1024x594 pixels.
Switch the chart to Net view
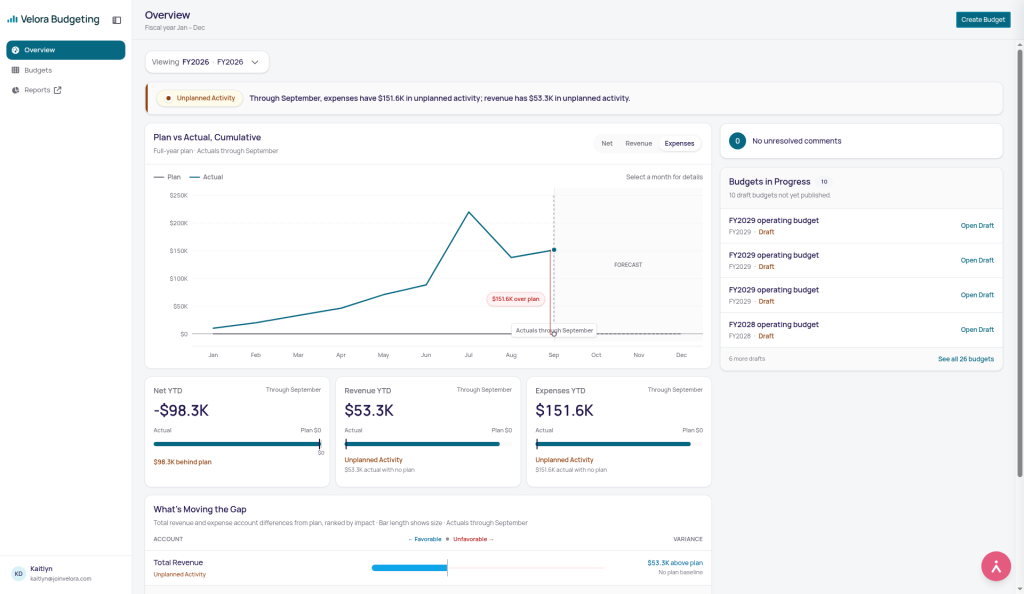607,144
